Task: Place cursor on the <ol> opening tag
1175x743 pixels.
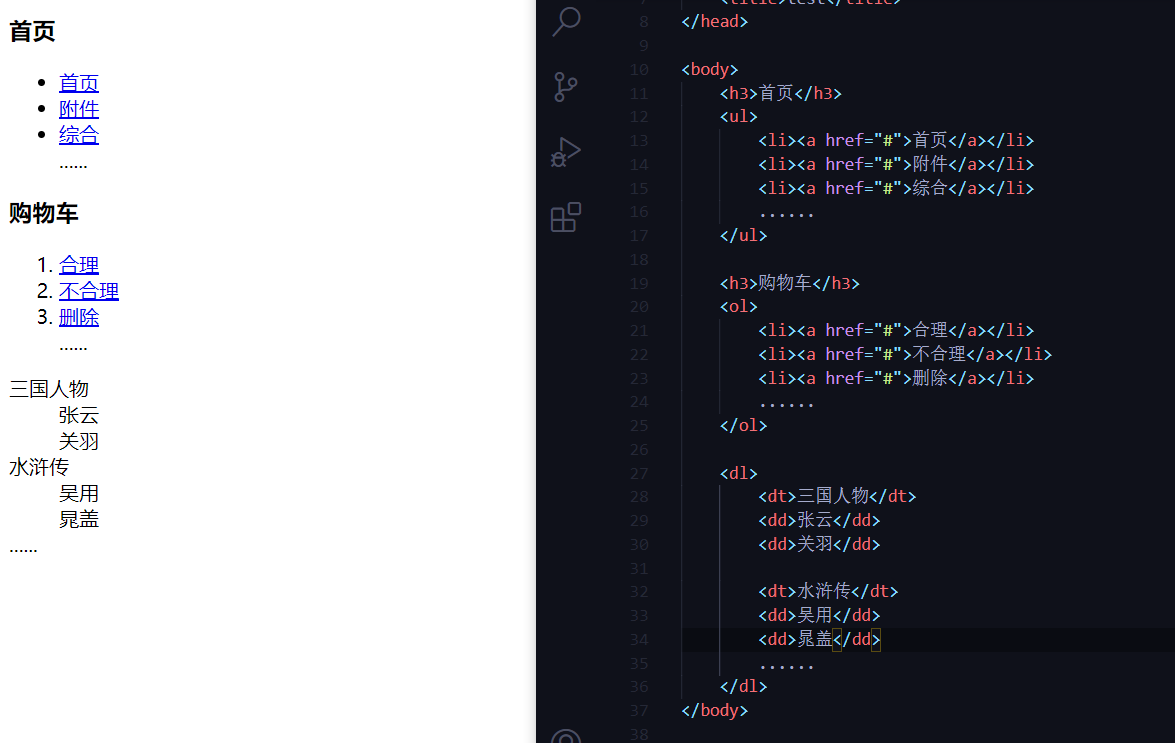Action: coord(739,306)
